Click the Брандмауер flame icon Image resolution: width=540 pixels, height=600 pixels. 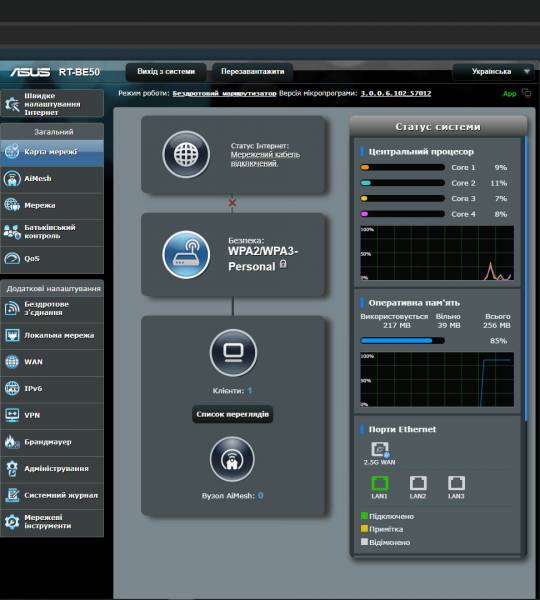click(12, 442)
